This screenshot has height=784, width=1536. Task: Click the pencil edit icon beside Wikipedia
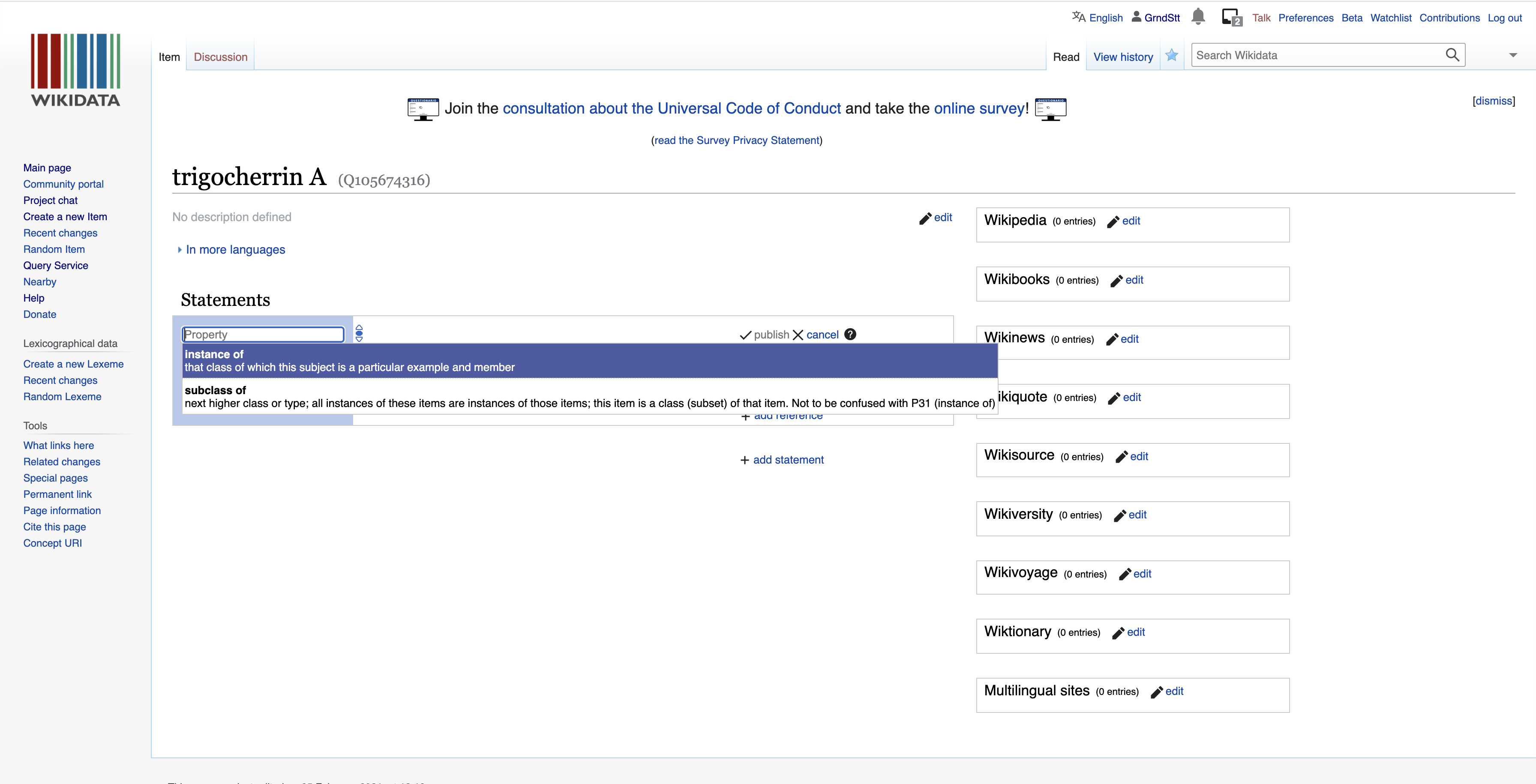pos(1113,222)
